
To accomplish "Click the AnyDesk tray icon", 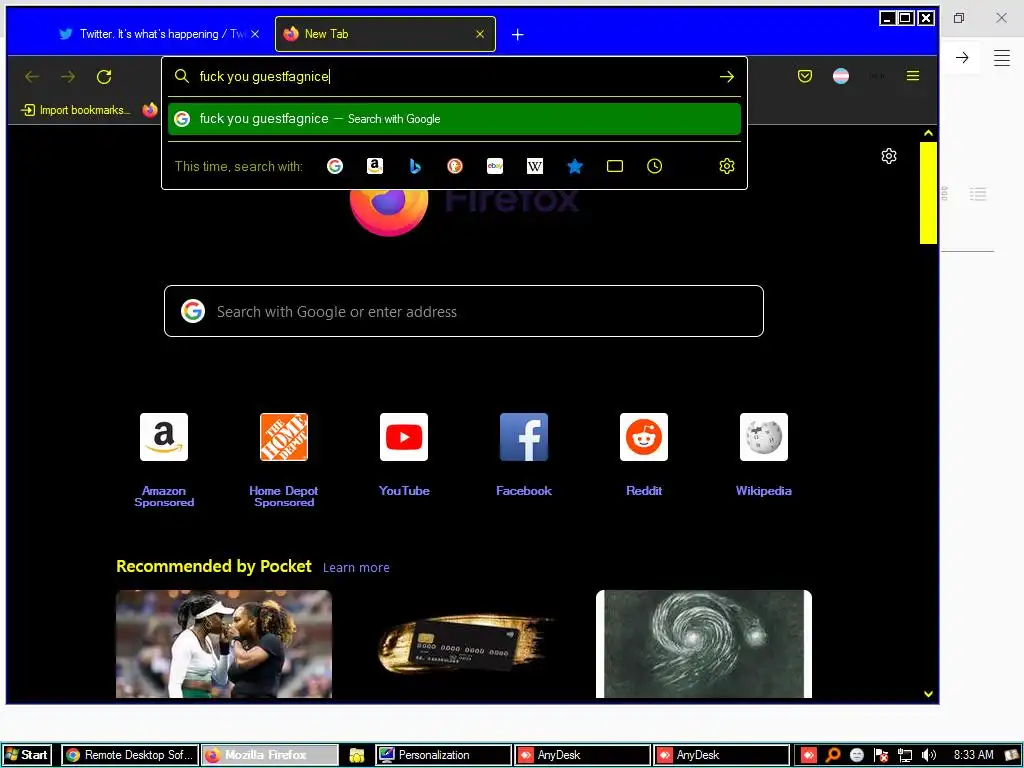I will coord(808,756).
